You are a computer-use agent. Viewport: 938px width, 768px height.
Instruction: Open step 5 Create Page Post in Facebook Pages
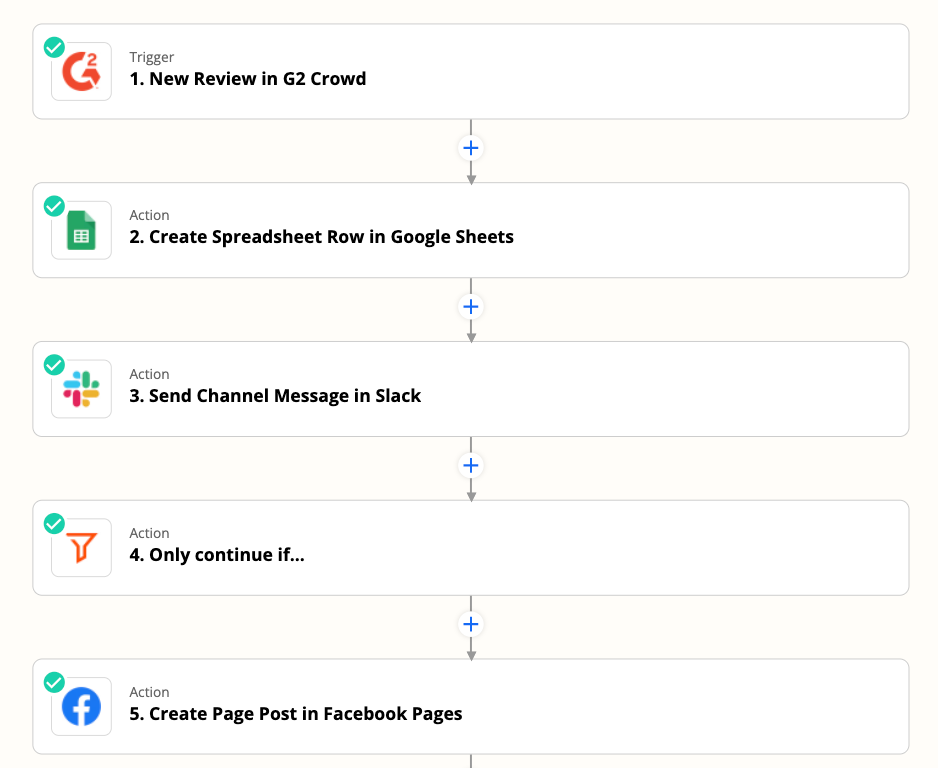[x=471, y=706]
